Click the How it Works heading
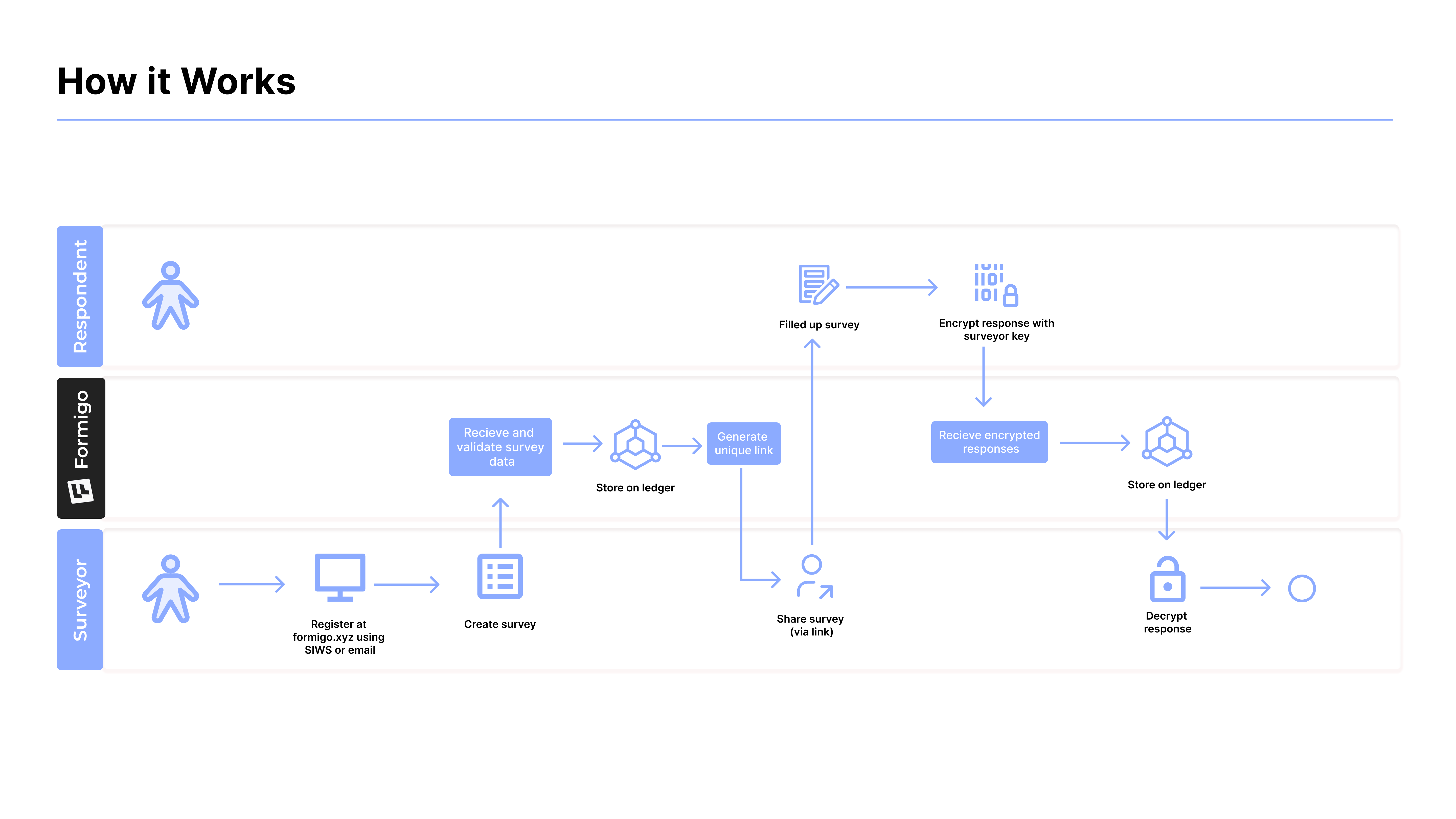The width and height of the screenshot is (1456, 819). pos(176,81)
